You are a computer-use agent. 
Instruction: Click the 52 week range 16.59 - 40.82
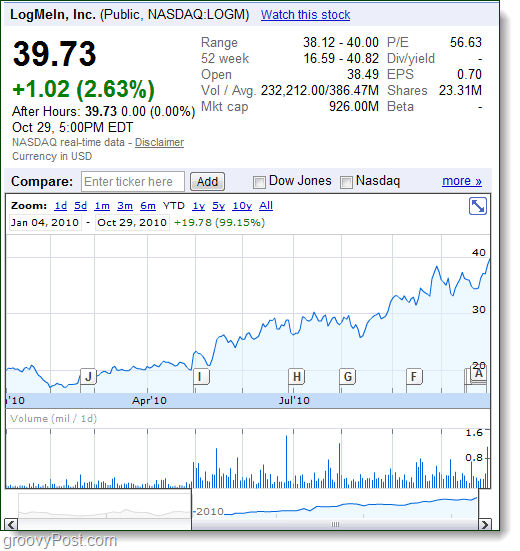(x=341, y=58)
